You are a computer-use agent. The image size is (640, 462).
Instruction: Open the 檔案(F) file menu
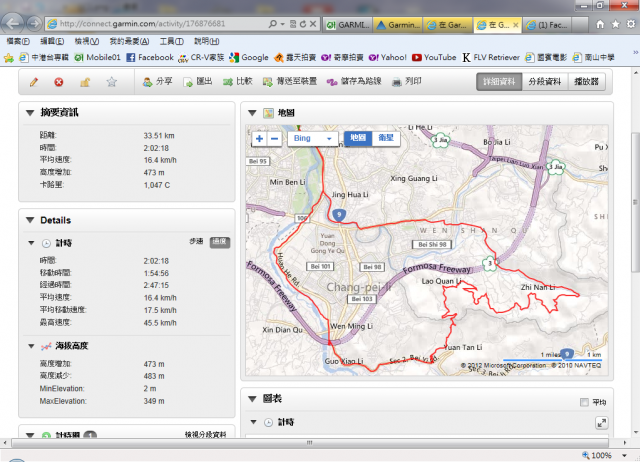(18, 41)
